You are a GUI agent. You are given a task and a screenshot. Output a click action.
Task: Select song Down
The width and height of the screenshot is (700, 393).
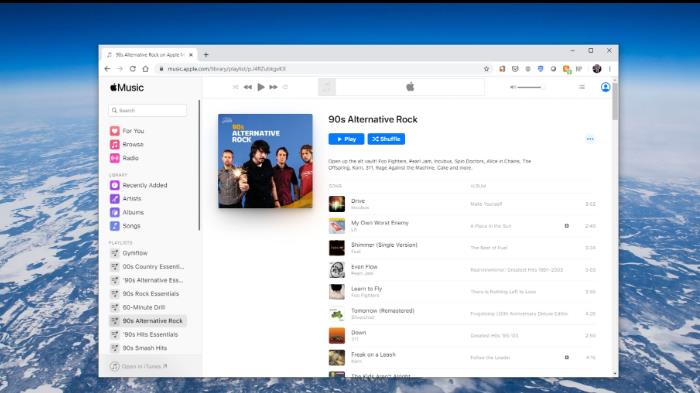tap(358, 332)
